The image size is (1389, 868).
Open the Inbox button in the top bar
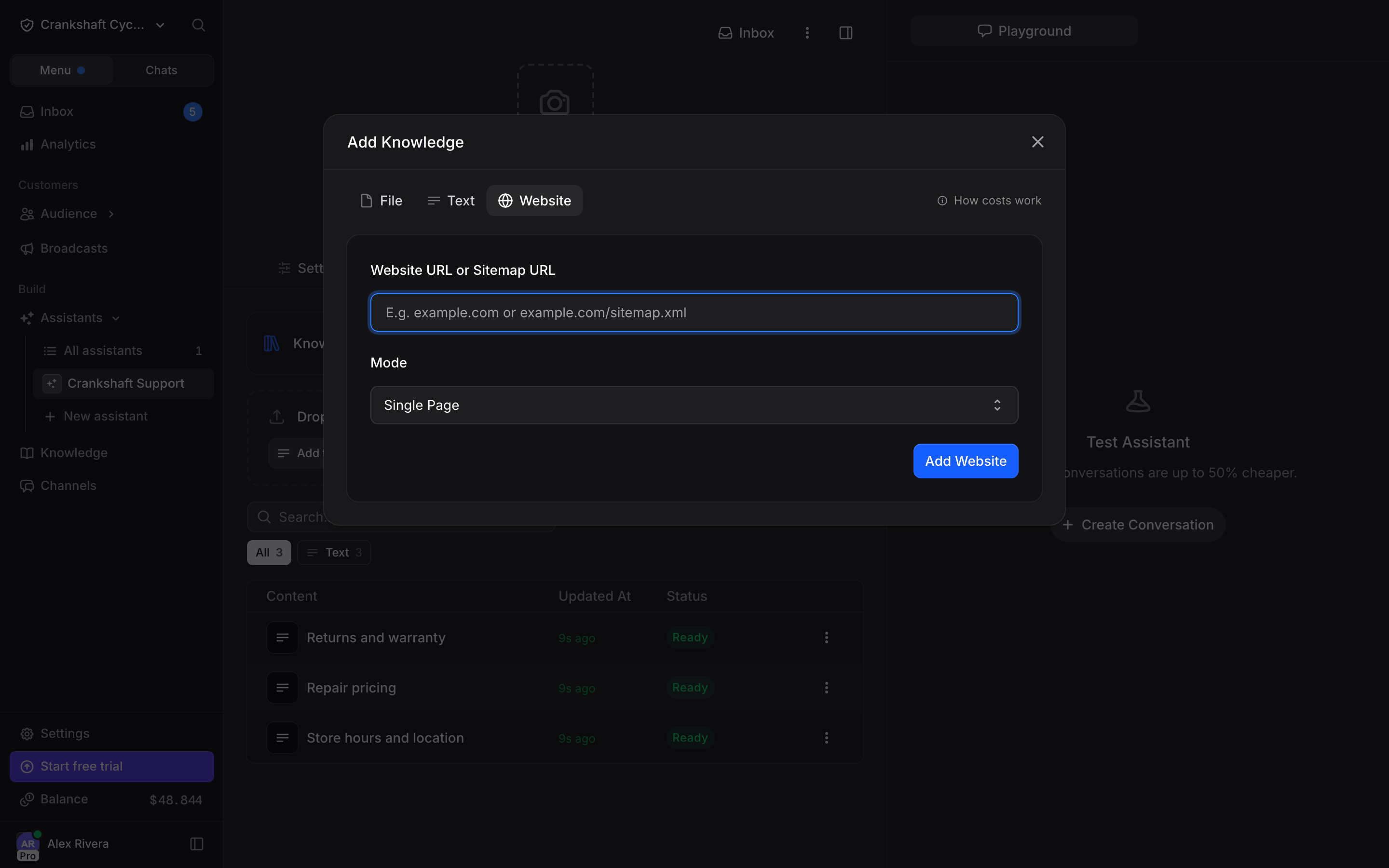(746, 33)
